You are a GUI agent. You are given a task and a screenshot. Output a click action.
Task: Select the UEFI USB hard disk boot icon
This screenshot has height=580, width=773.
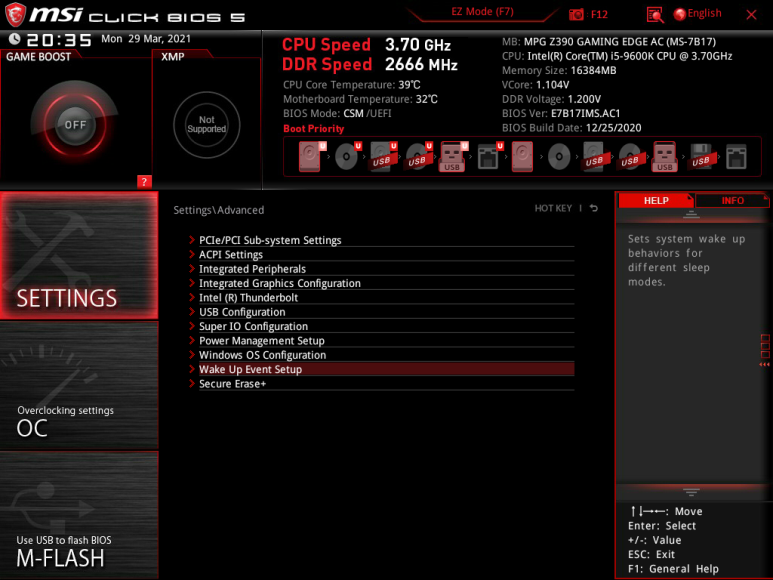[383, 157]
